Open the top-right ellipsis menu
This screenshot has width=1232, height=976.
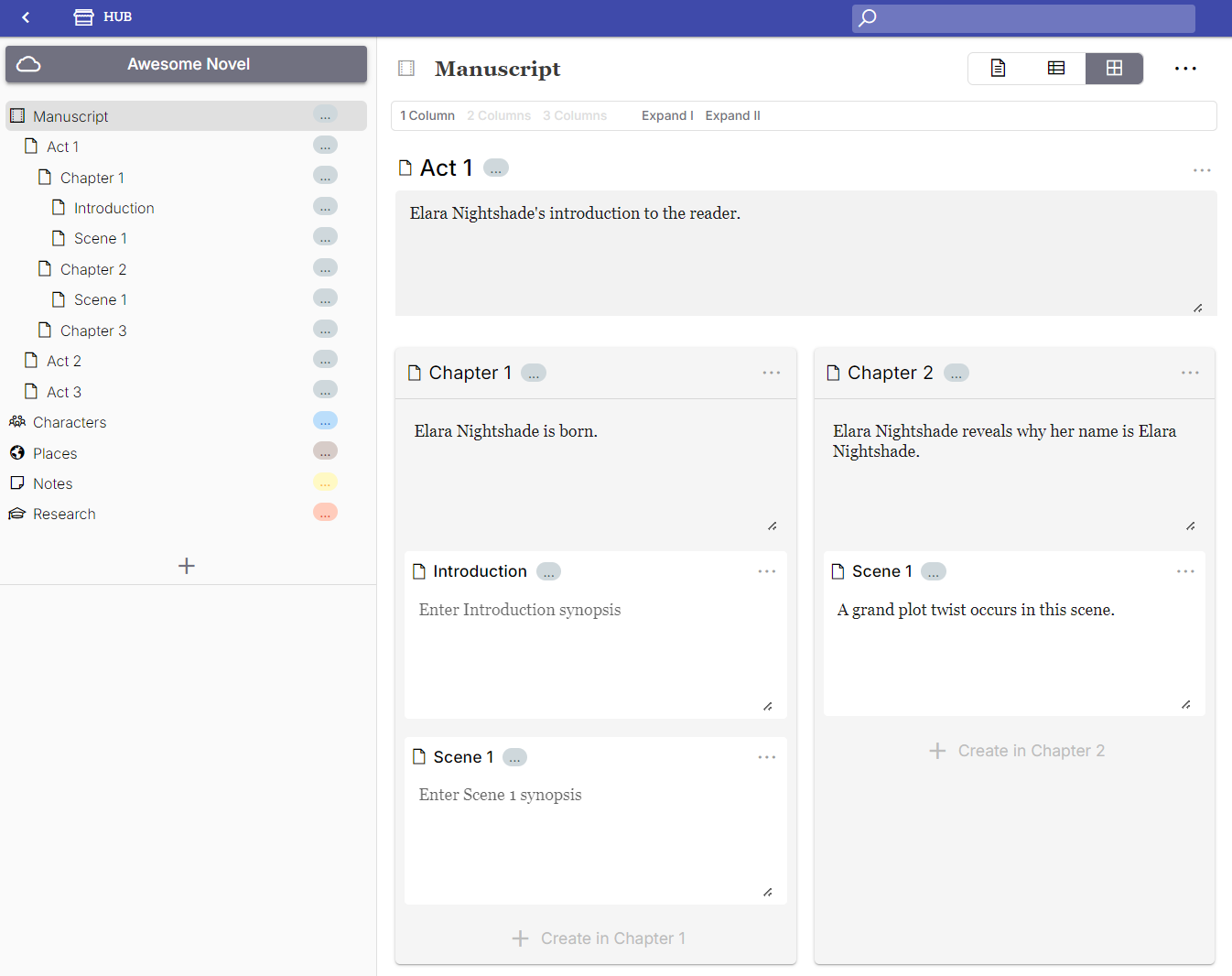[1185, 68]
